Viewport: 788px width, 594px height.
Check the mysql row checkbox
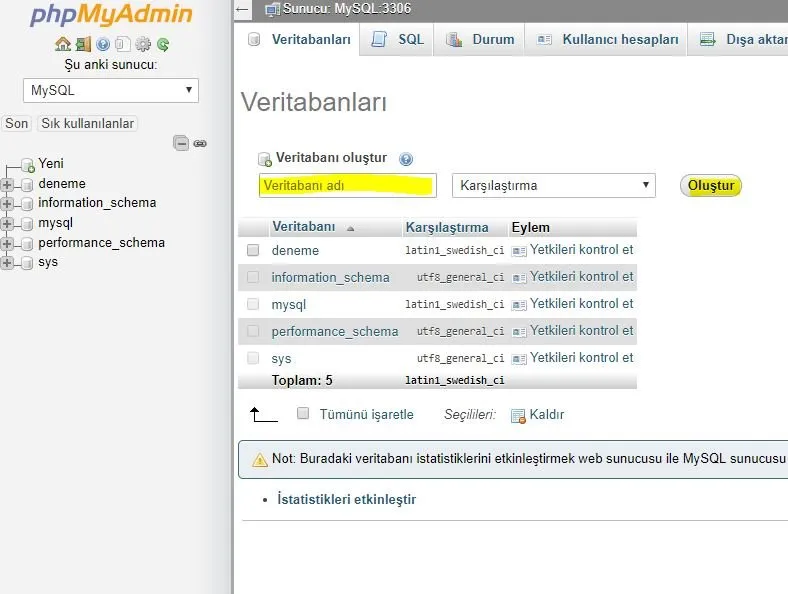[253, 304]
